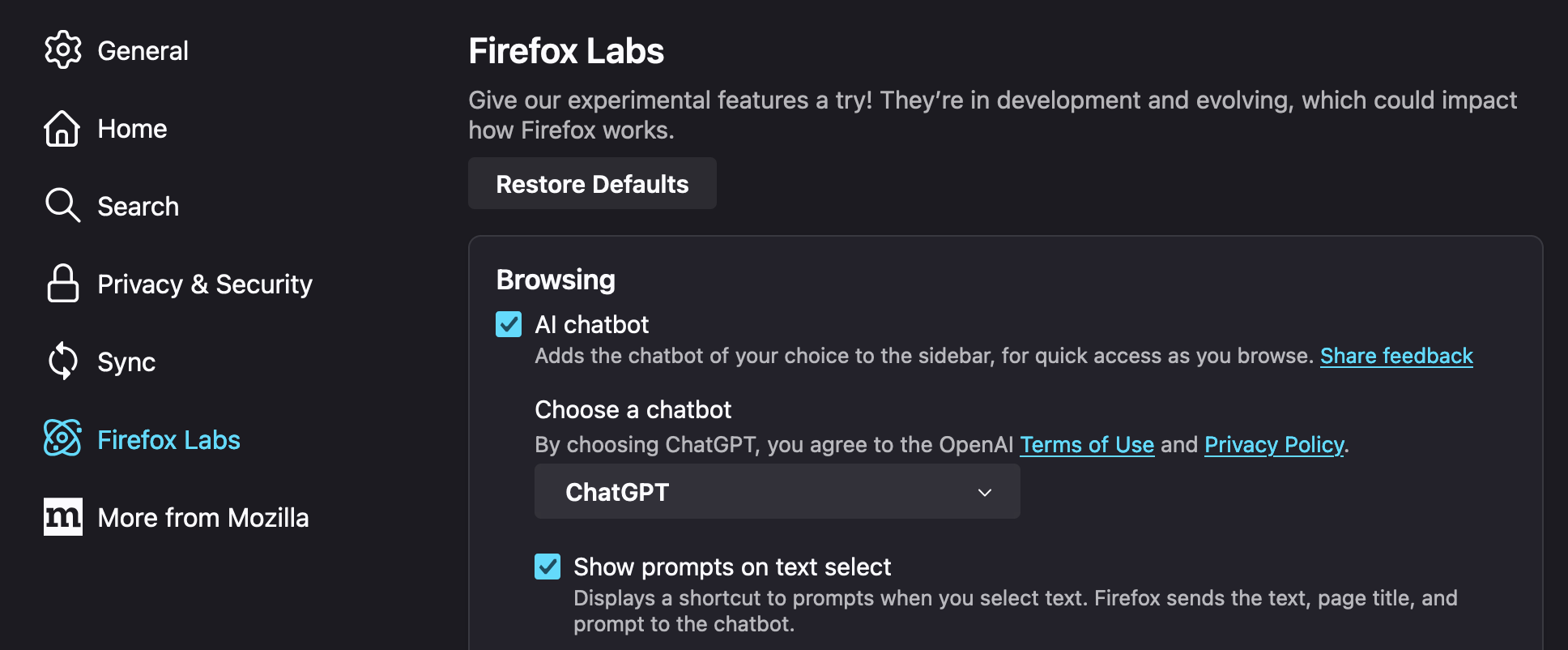1568x650 pixels.
Task: Go to More from Mozilla section
Action: coord(202,518)
